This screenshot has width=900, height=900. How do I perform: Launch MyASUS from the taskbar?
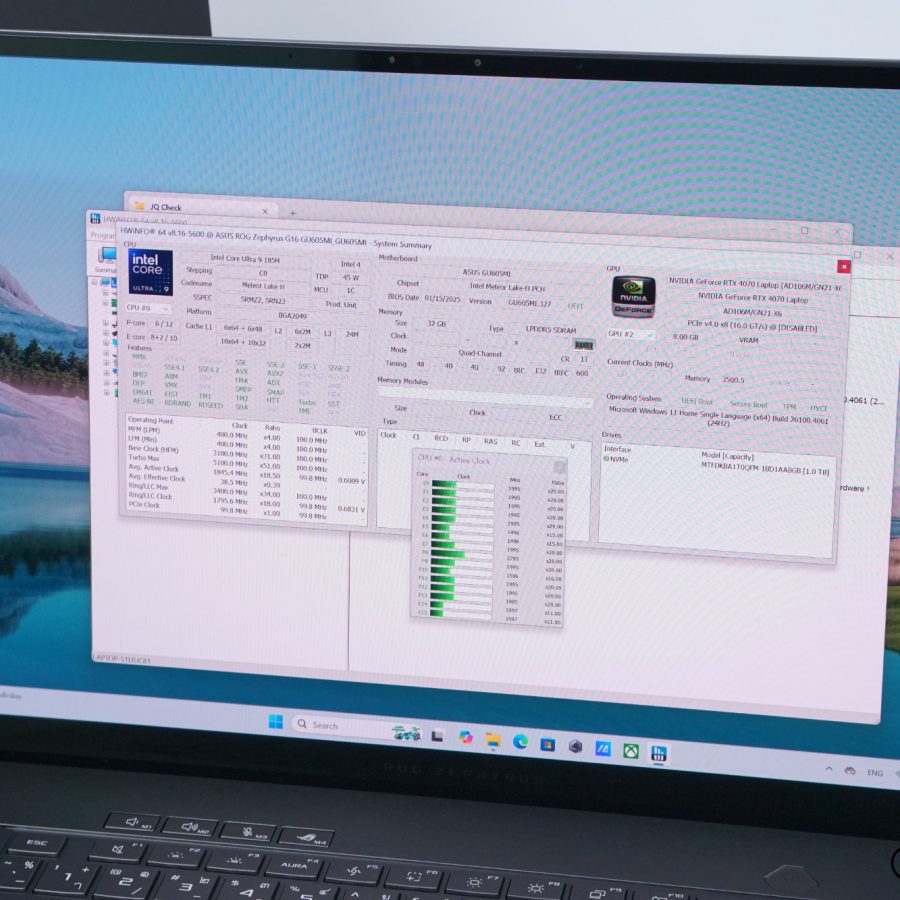(603, 748)
